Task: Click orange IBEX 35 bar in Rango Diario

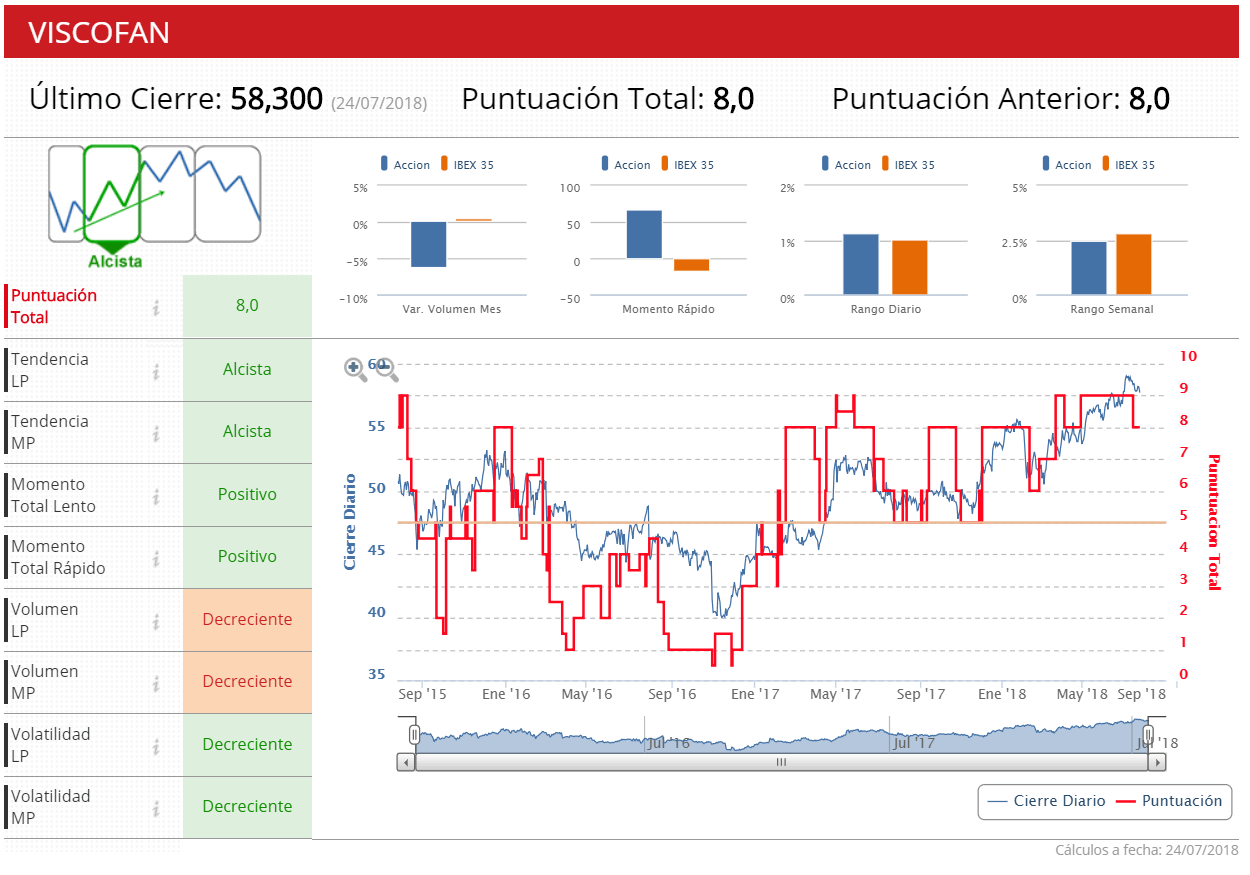Action: 910,268
